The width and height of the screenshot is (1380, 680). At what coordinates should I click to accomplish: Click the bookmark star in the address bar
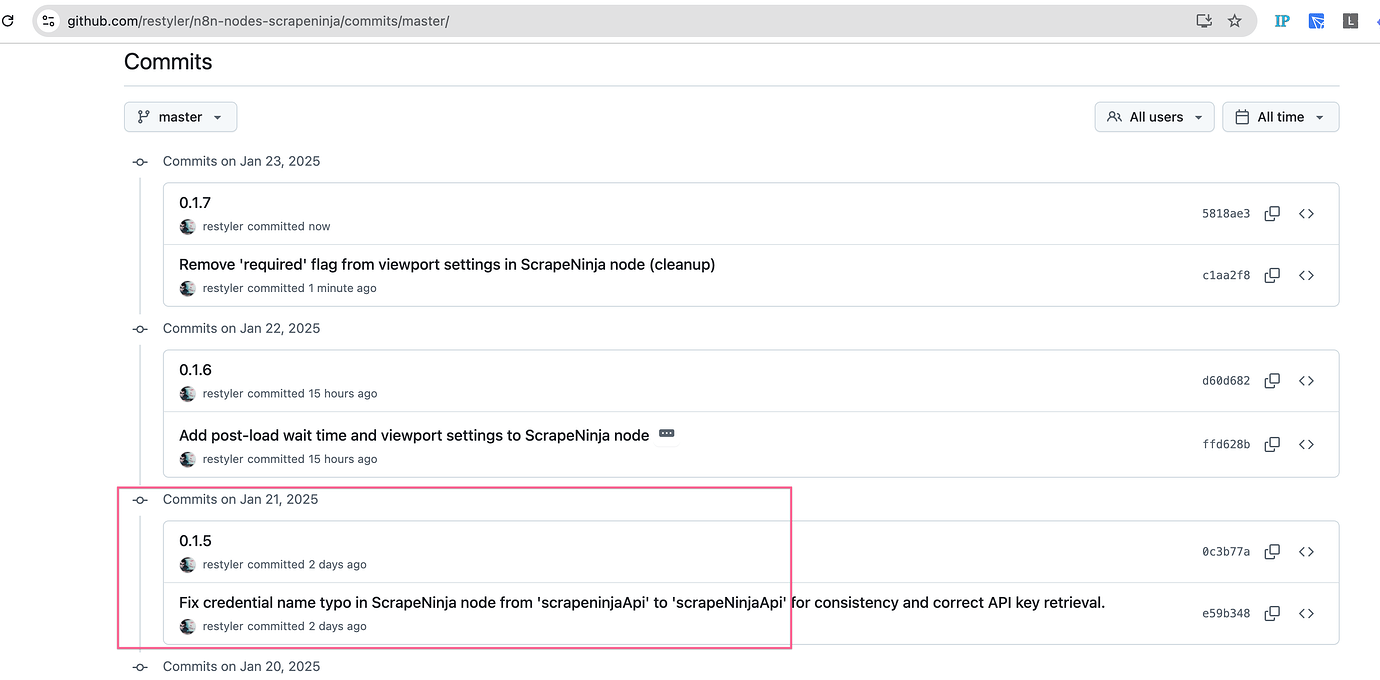(x=1235, y=20)
